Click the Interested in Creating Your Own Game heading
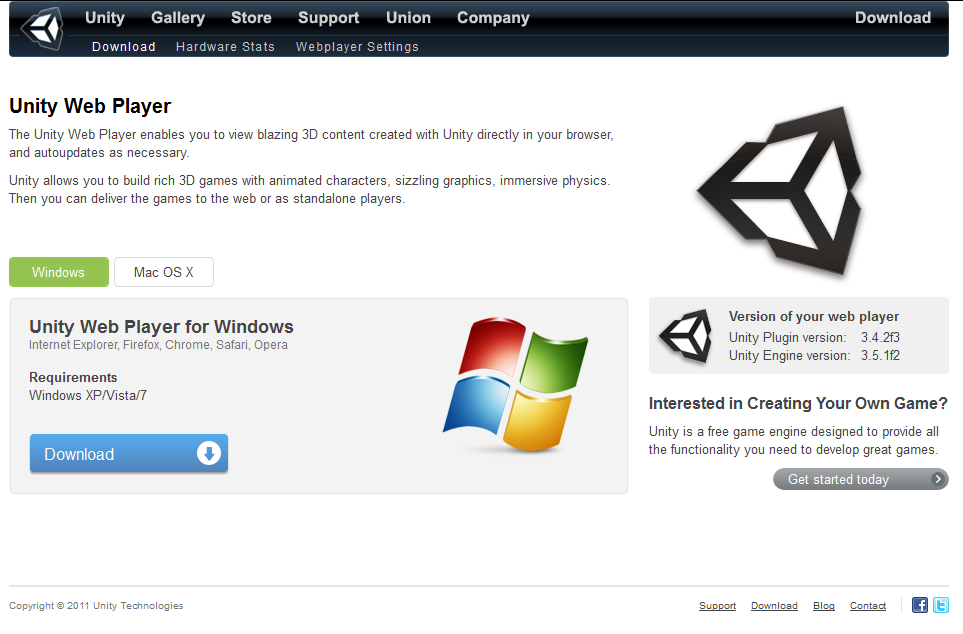Viewport: 963px width, 634px height. point(798,404)
